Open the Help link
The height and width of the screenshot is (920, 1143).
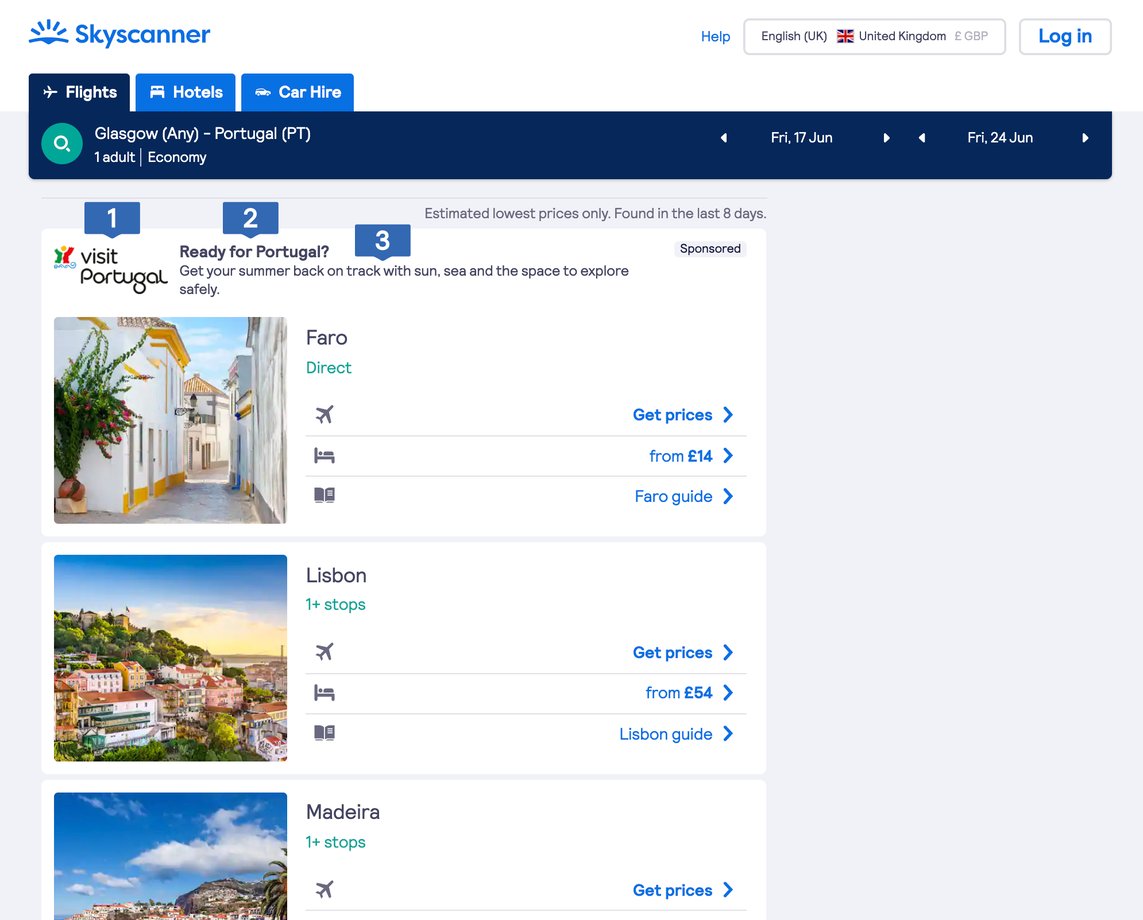[x=715, y=36]
